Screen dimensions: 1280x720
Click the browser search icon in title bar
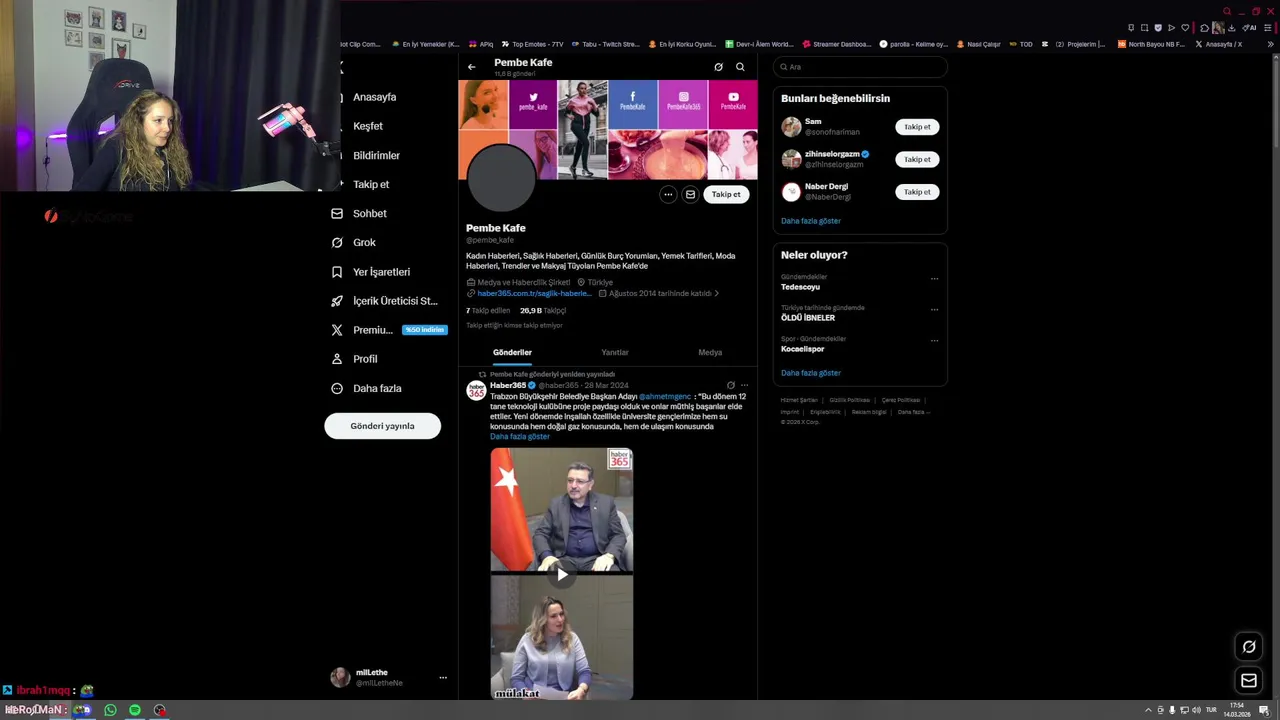point(1227,12)
